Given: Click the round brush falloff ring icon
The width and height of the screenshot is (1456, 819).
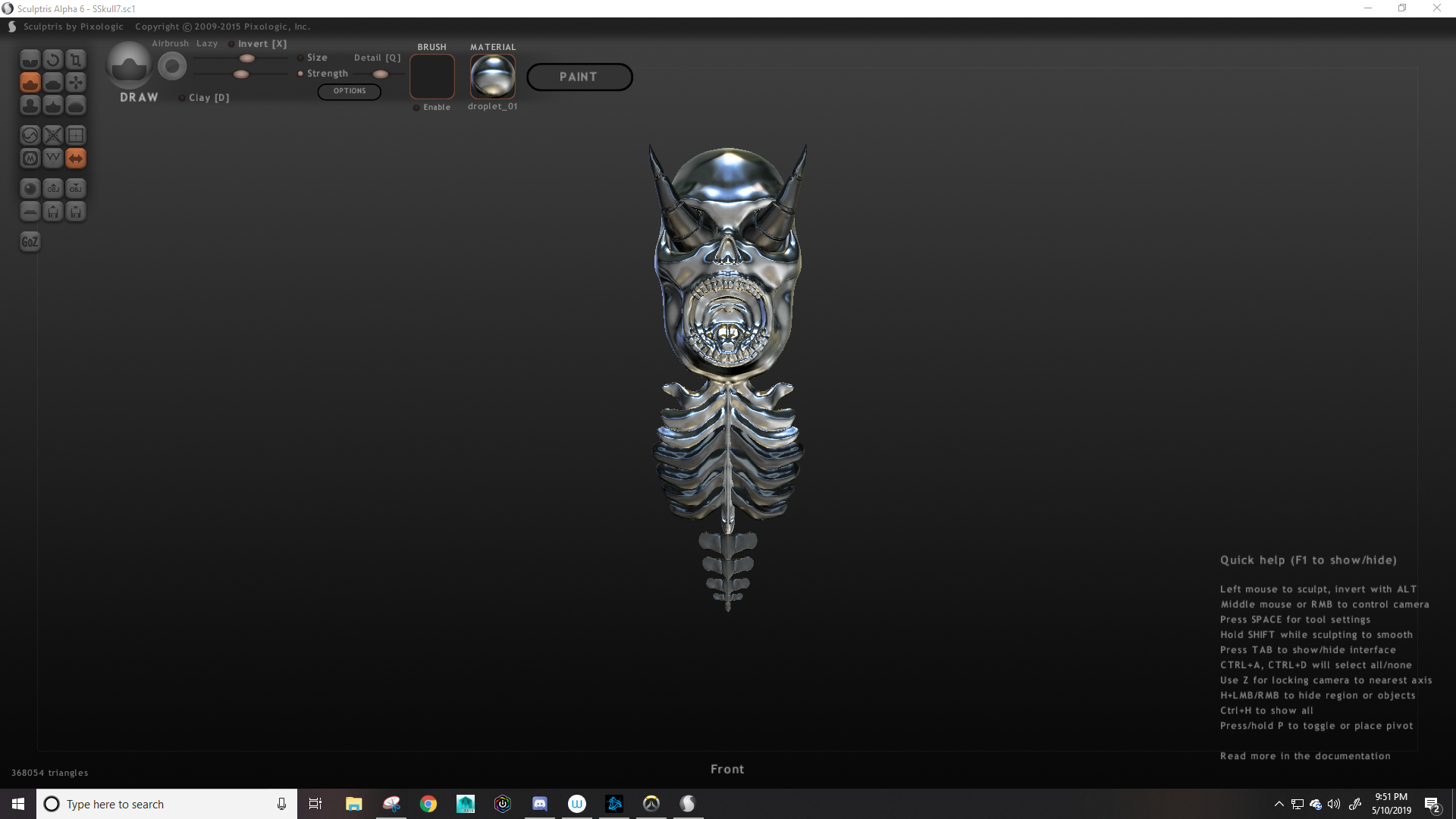Looking at the screenshot, I should (172, 67).
